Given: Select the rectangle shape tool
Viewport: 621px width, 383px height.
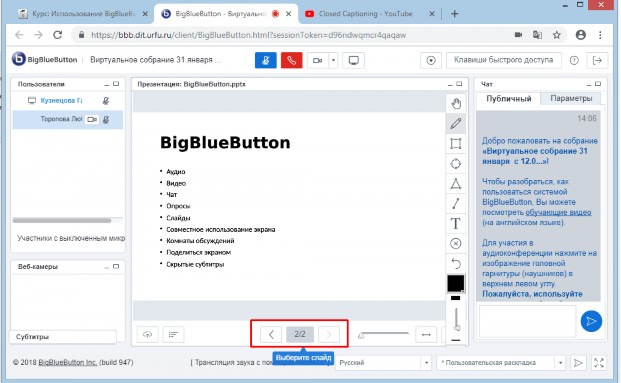Looking at the screenshot, I should (x=456, y=143).
